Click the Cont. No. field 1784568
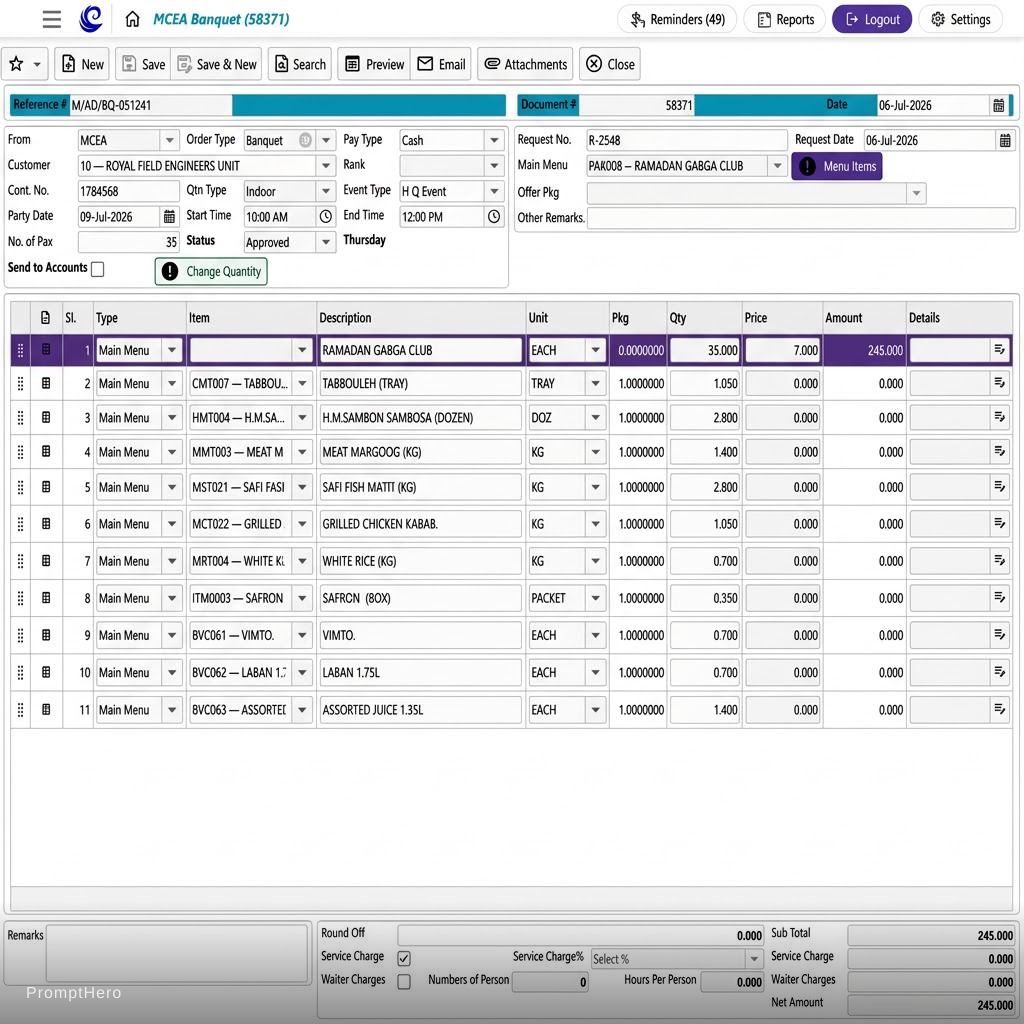Screen dimensions: 1024x1024 pyautogui.click(x=129, y=191)
